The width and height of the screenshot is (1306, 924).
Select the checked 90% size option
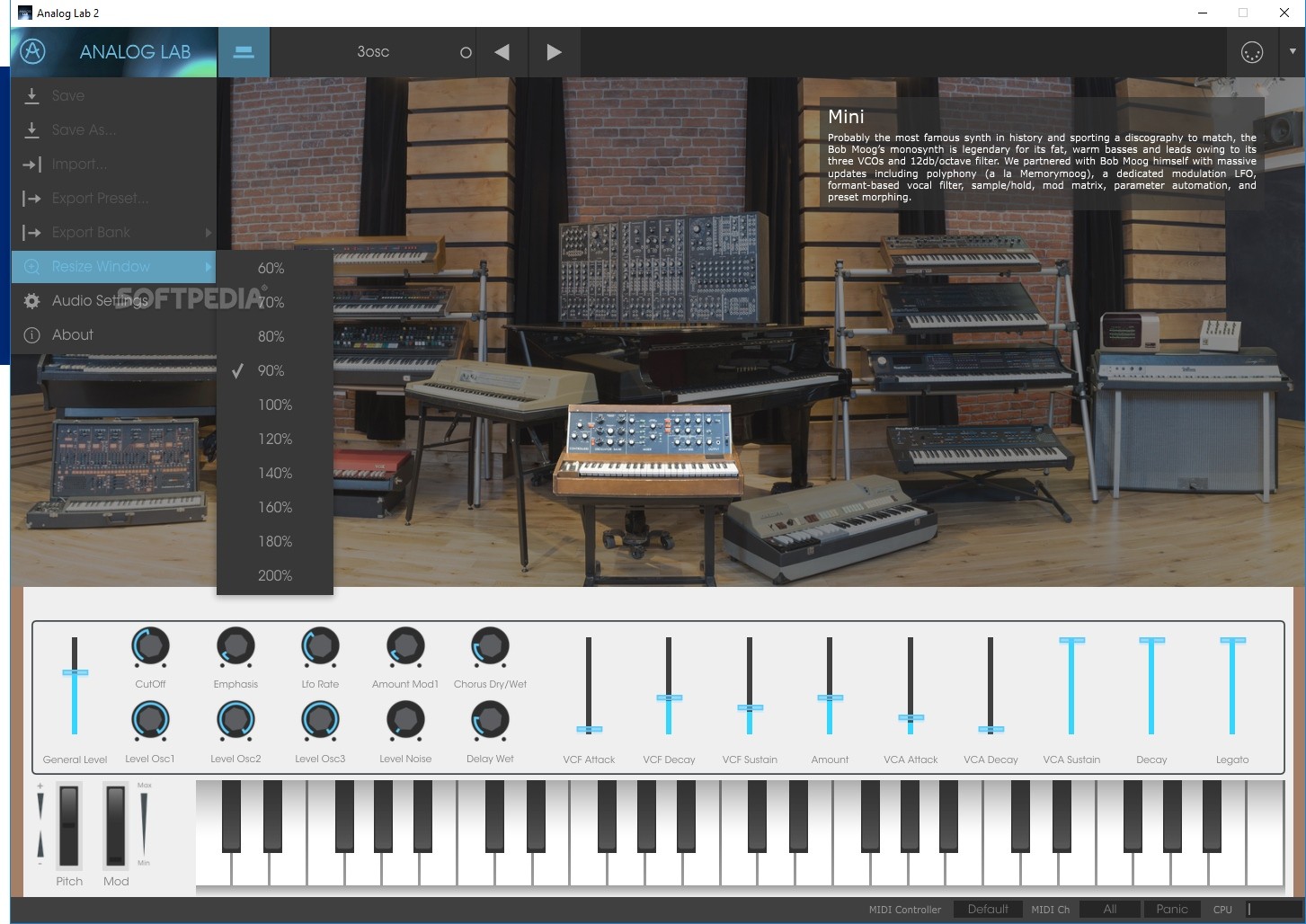(275, 370)
